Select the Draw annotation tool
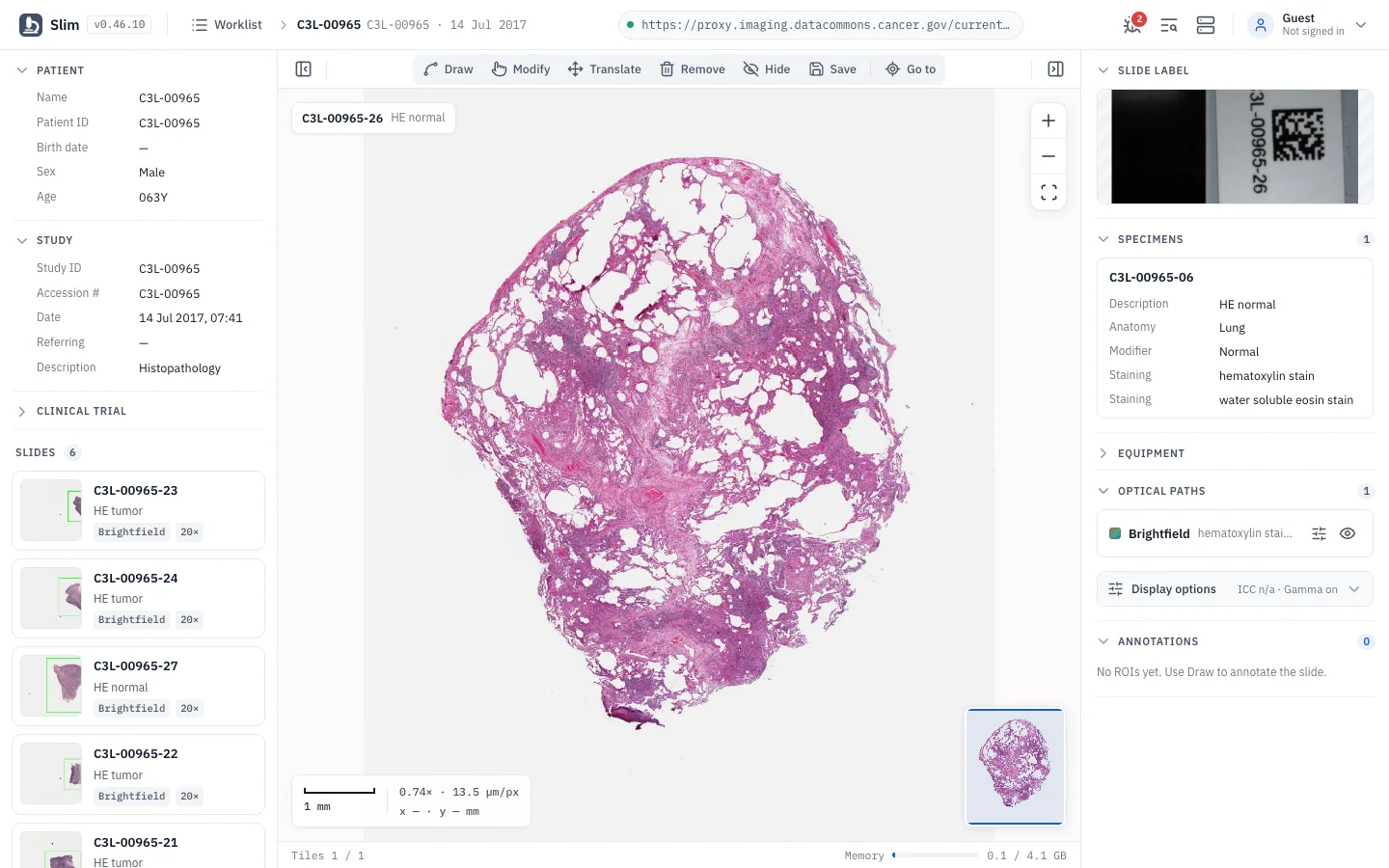Screen dimensions: 1389x868 click(x=449, y=69)
